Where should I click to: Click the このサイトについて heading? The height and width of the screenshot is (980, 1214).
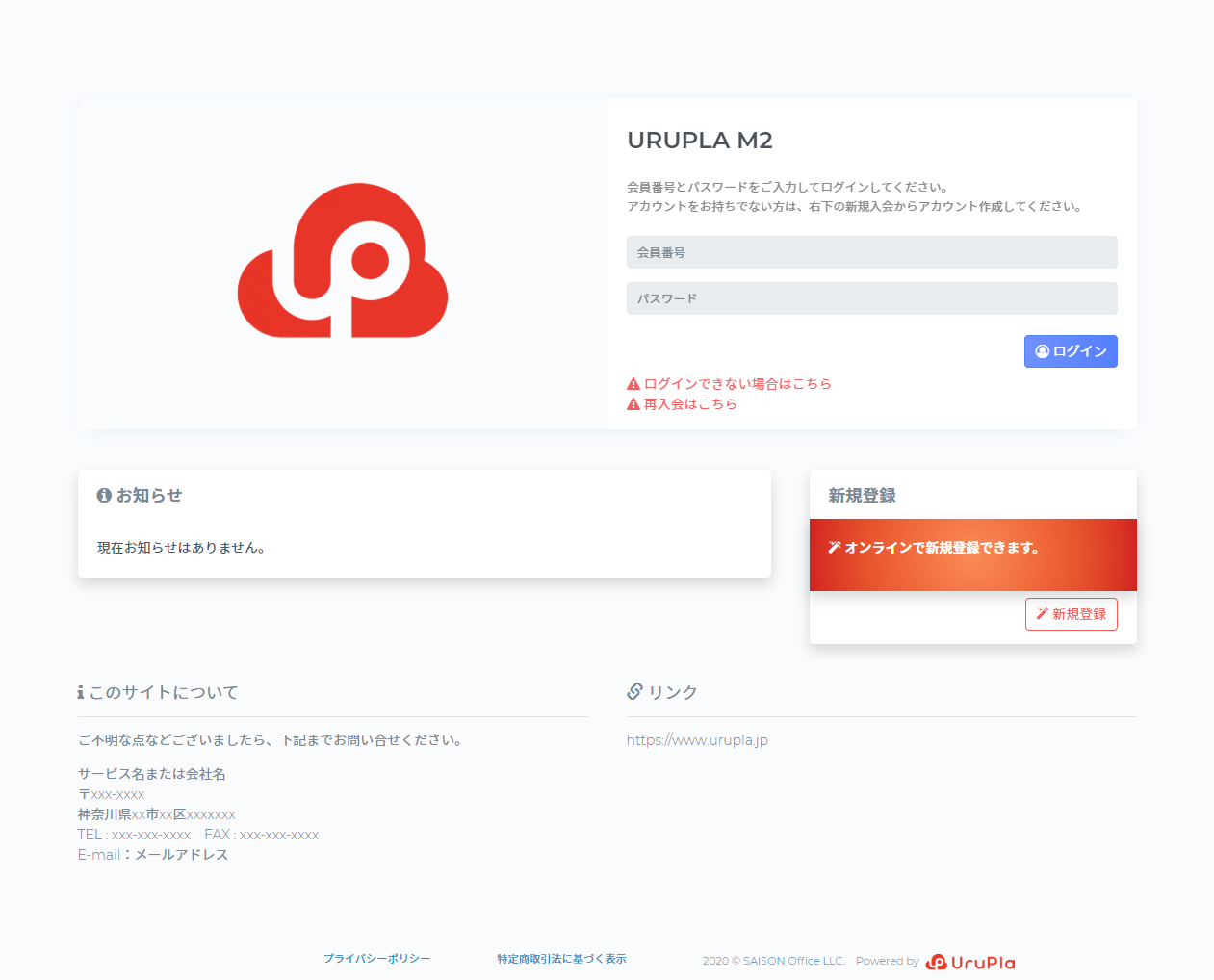pos(164,692)
